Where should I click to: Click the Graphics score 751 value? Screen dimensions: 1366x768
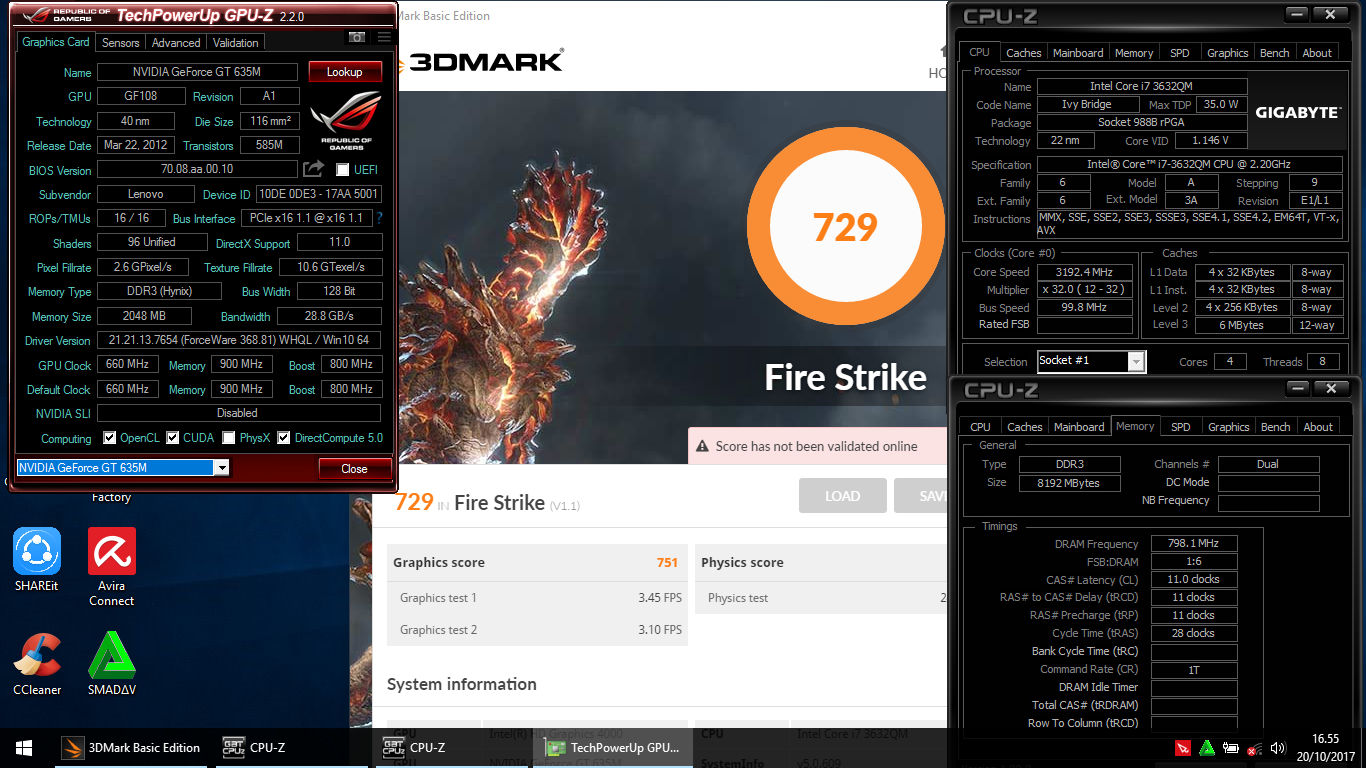667,562
